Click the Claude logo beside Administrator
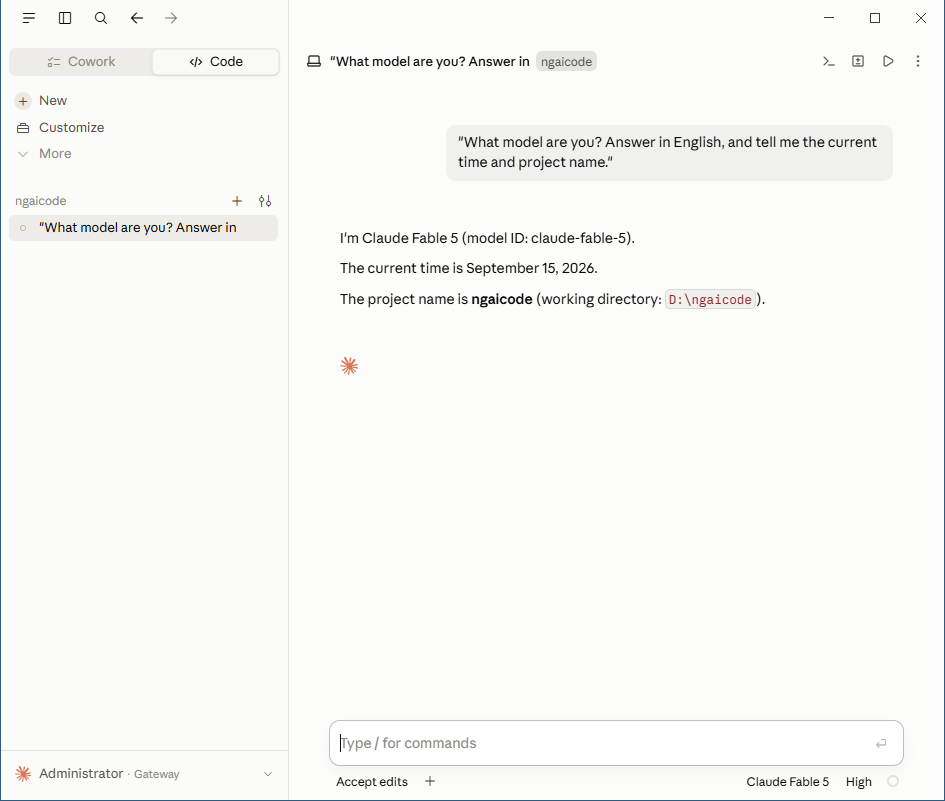 24,774
